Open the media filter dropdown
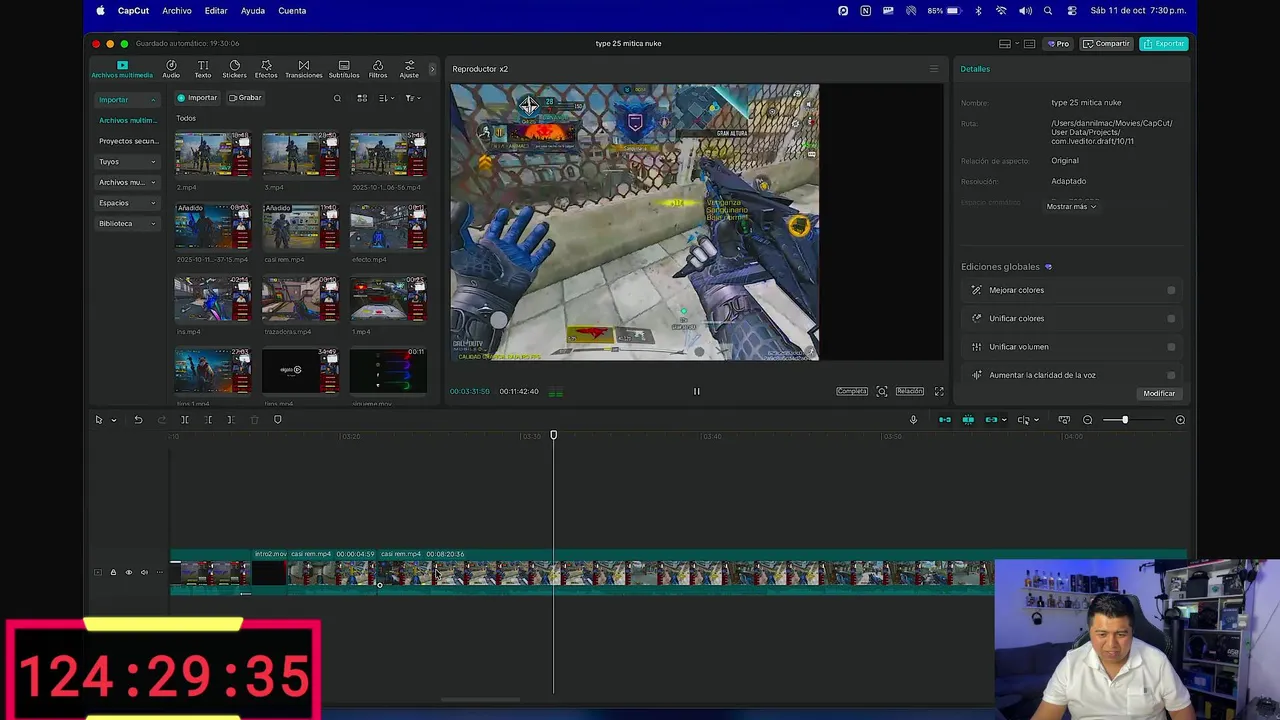Viewport: 1280px width, 720px height. pos(413,98)
